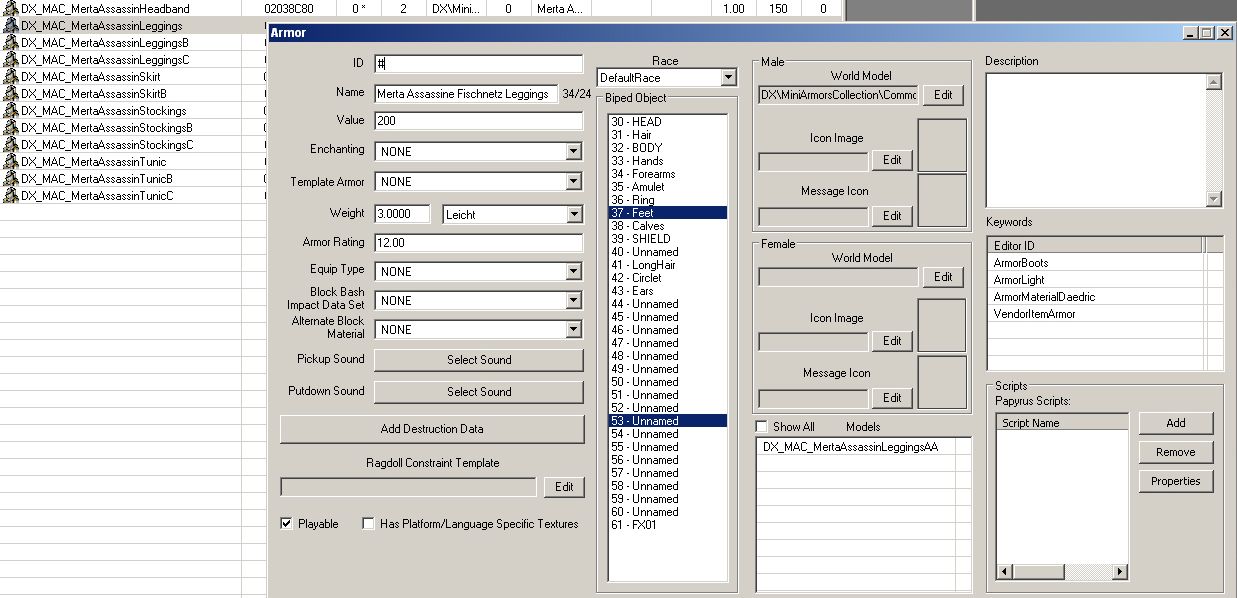Open the Race dropdown
This screenshot has width=1237, height=598.
[x=727, y=78]
